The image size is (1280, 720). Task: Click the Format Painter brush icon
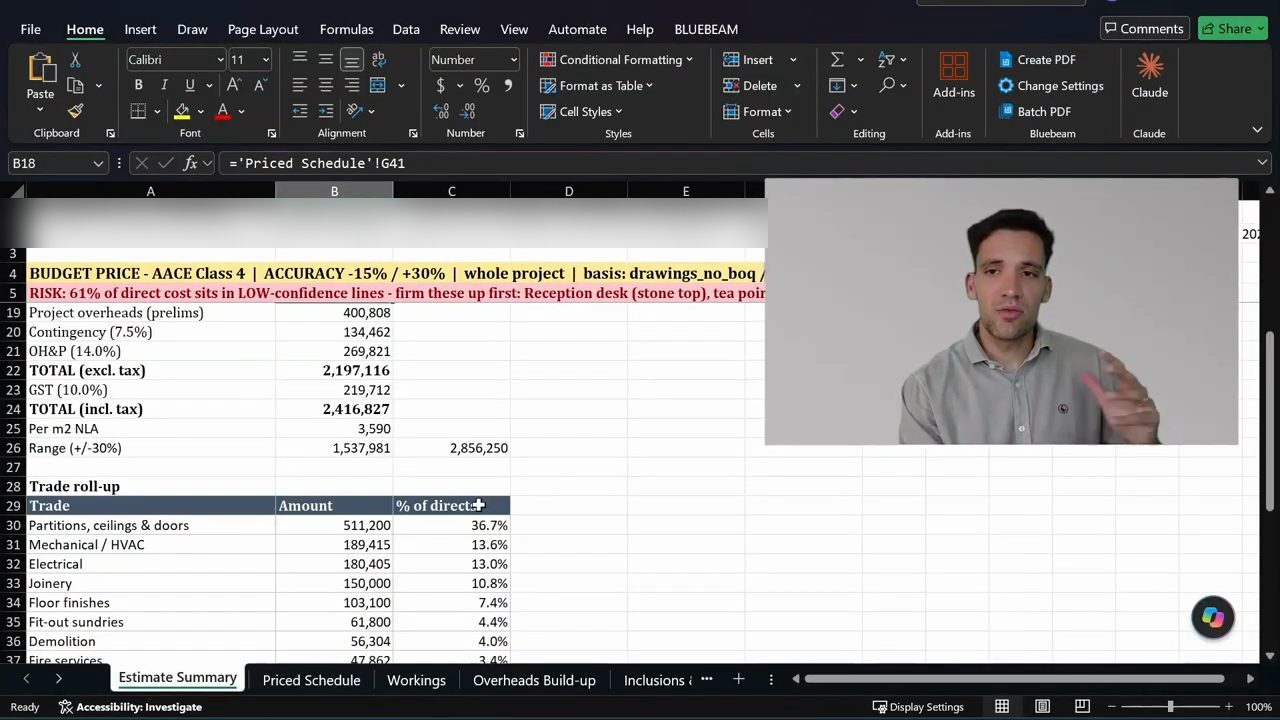[x=75, y=111]
